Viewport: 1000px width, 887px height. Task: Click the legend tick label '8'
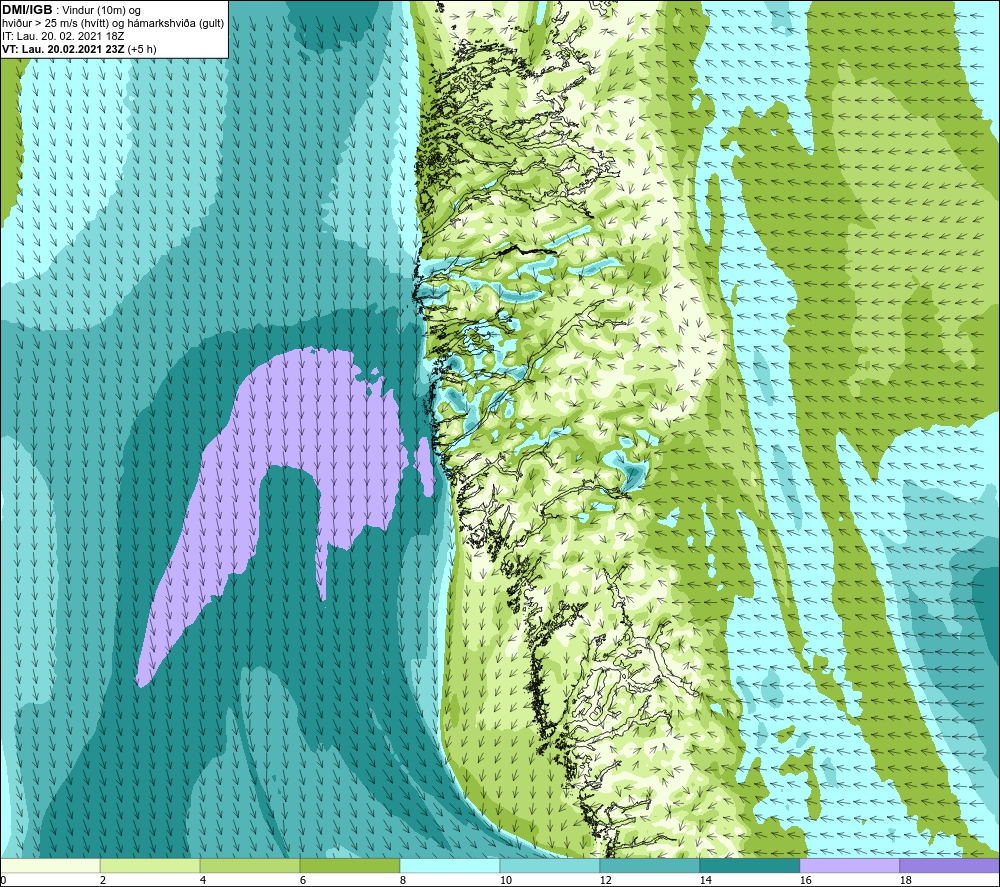(x=402, y=880)
